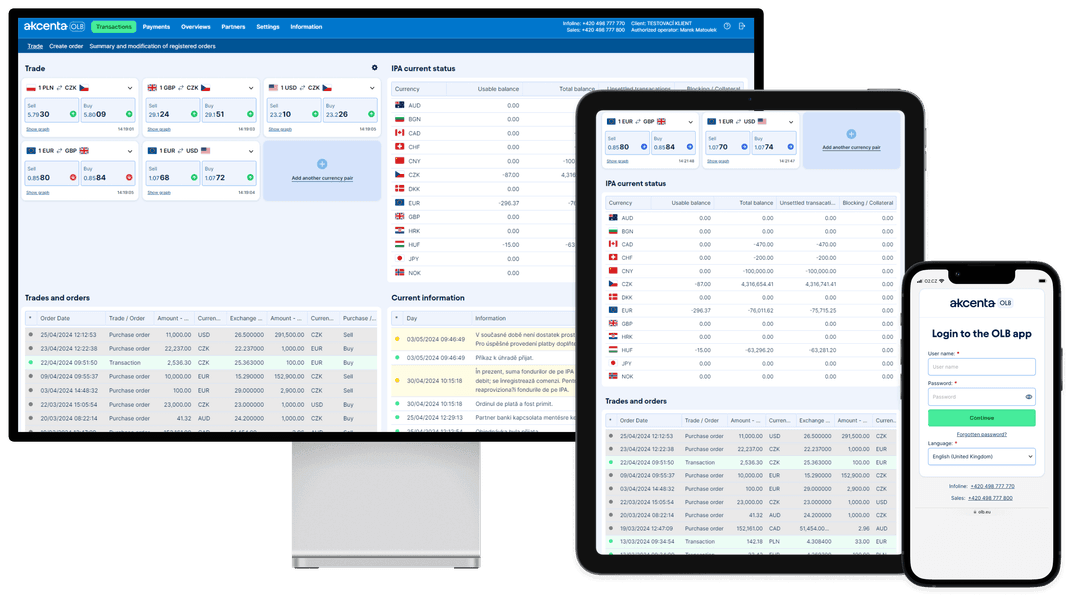Expand the 1 GBP/CZK pair chevron
The width and height of the screenshot is (1080, 606).
[x=250, y=88]
